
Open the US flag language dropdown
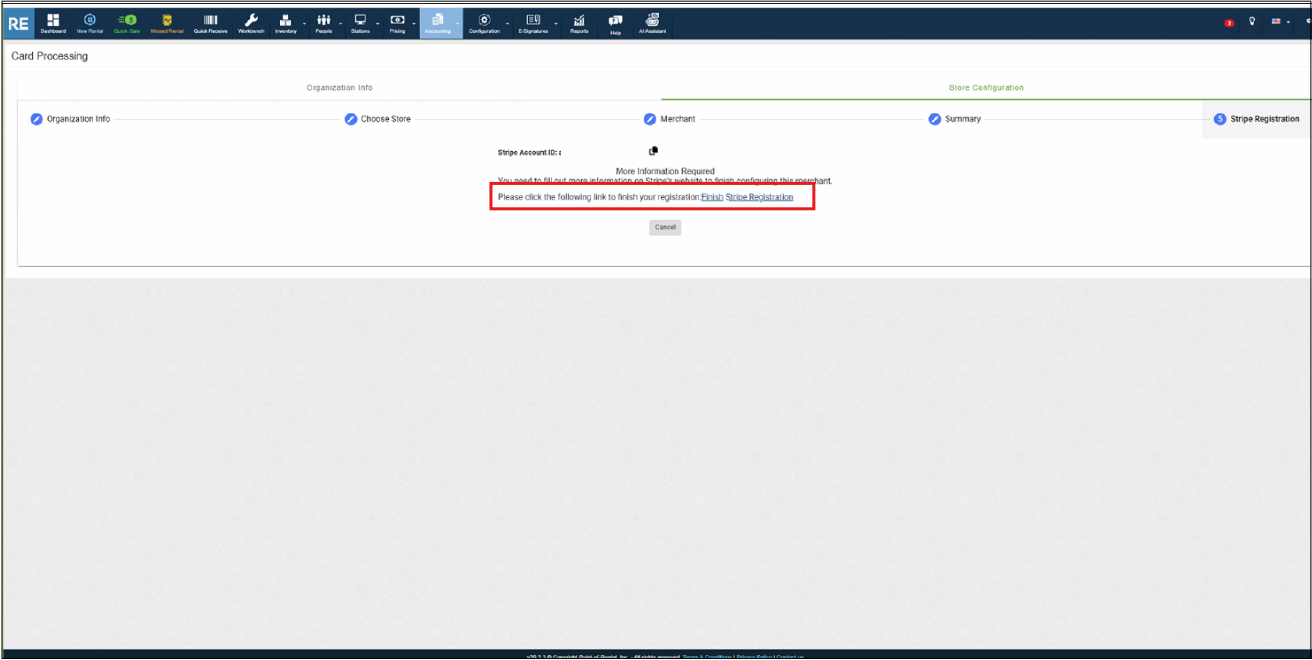coord(1280,22)
